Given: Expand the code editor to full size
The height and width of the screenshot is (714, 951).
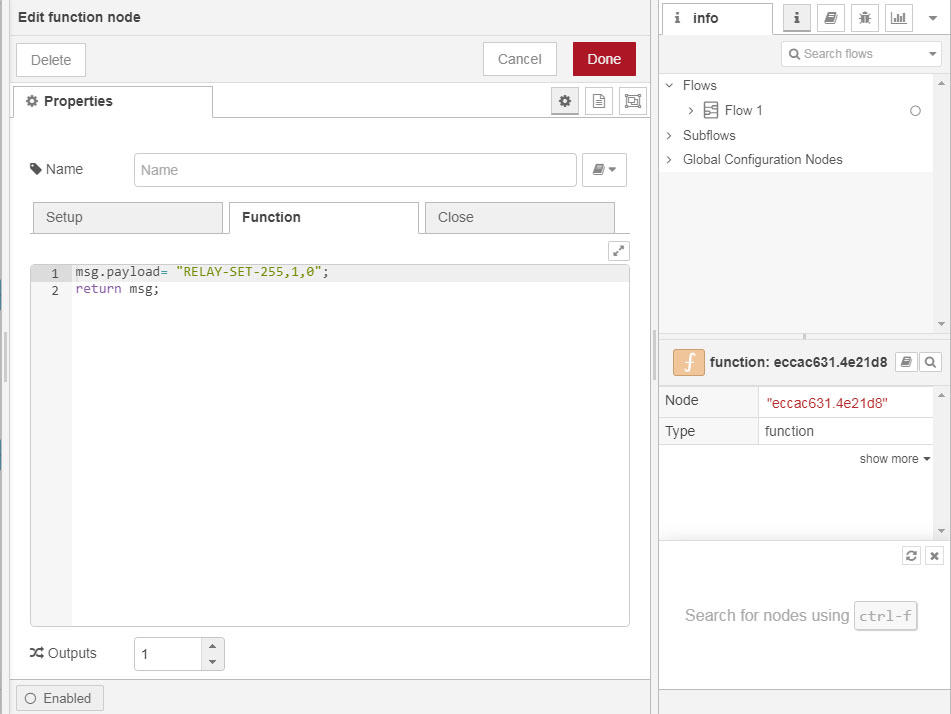Looking at the screenshot, I should pos(619,251).
